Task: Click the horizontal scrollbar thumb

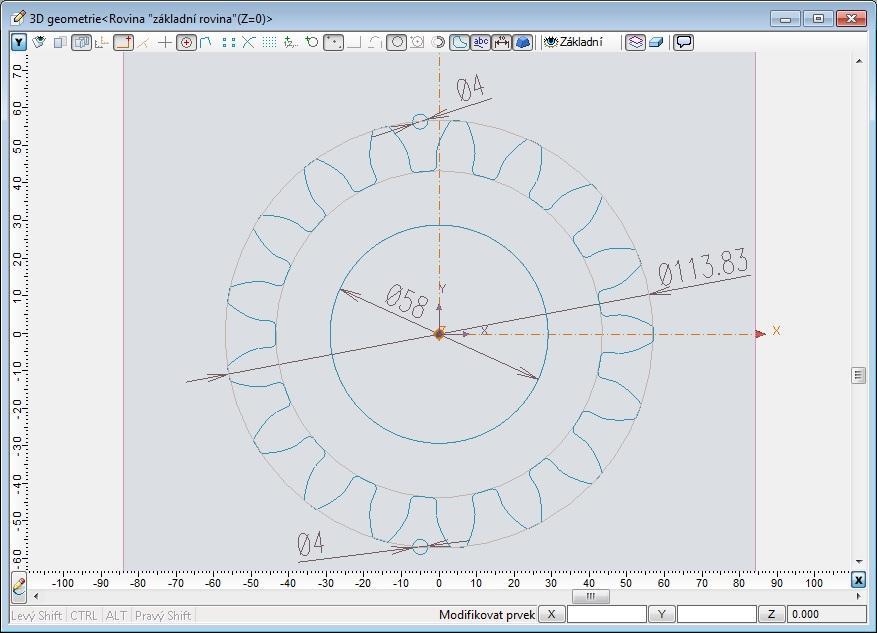Action: (591, 597)
